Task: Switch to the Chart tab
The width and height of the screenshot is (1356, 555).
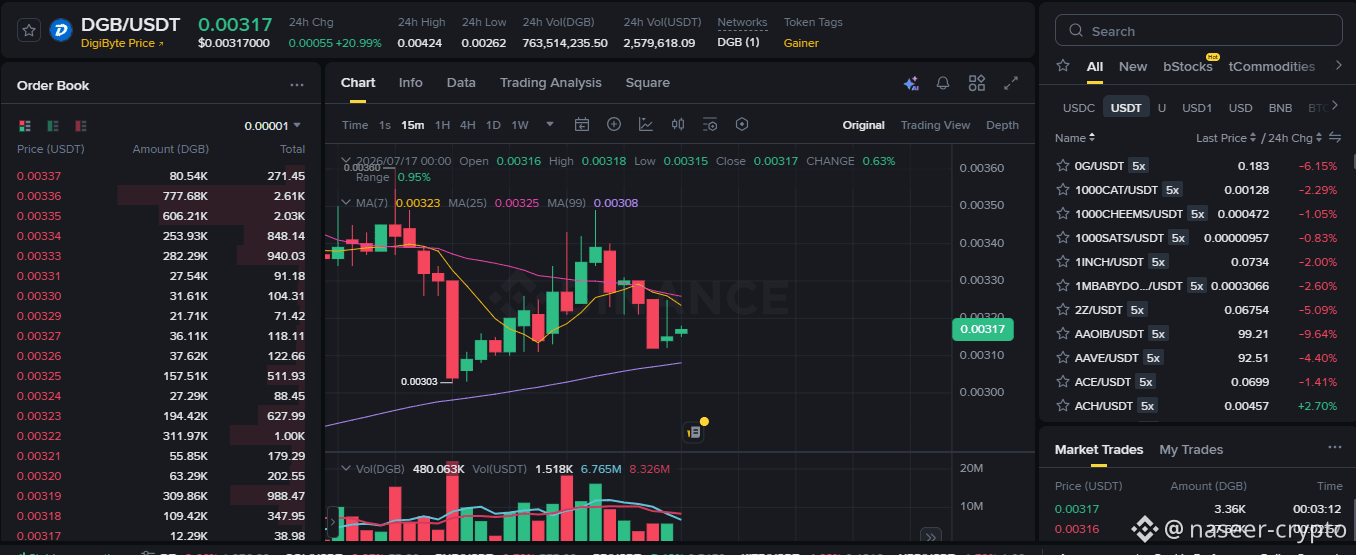Action: pyautogui.click(x=358, y=83)
